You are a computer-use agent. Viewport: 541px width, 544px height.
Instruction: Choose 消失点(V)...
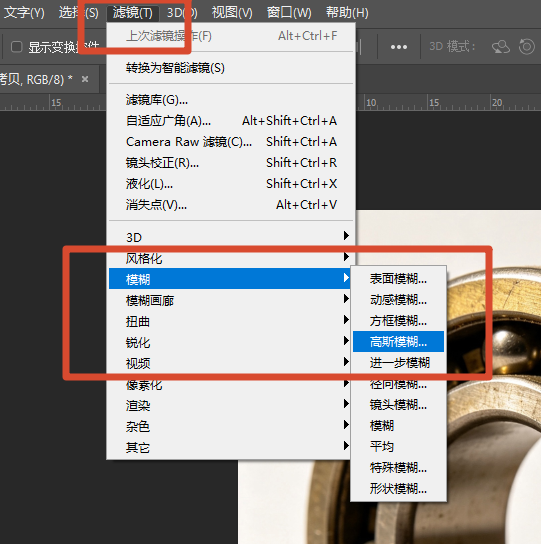click(x=231, y=205)
